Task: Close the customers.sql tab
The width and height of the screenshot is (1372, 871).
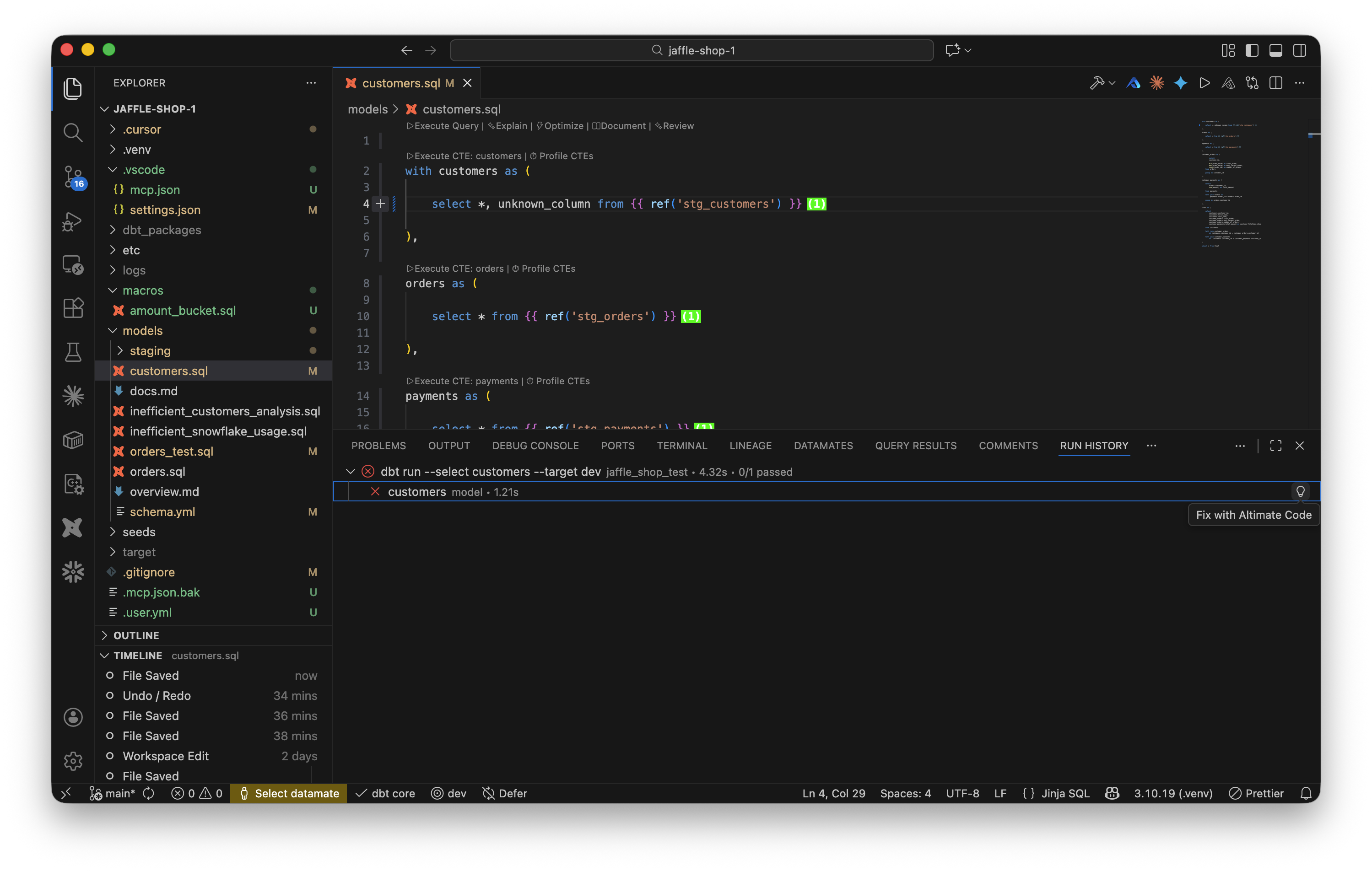Action: [467, 83]
